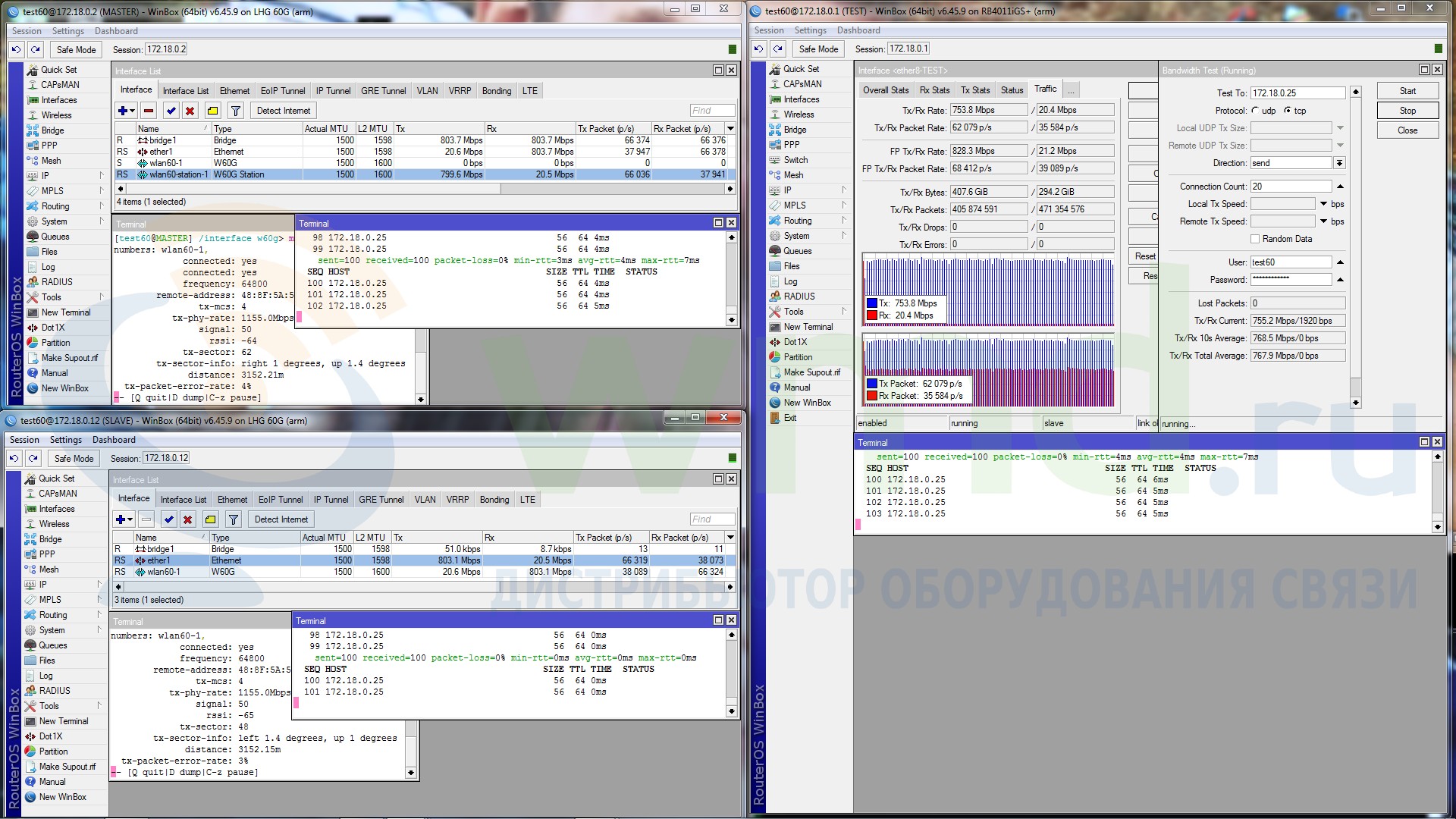Expand the Routing submenu in MASTER sidebar
The image size is (1456, 819).
click(x=102, y=206)
